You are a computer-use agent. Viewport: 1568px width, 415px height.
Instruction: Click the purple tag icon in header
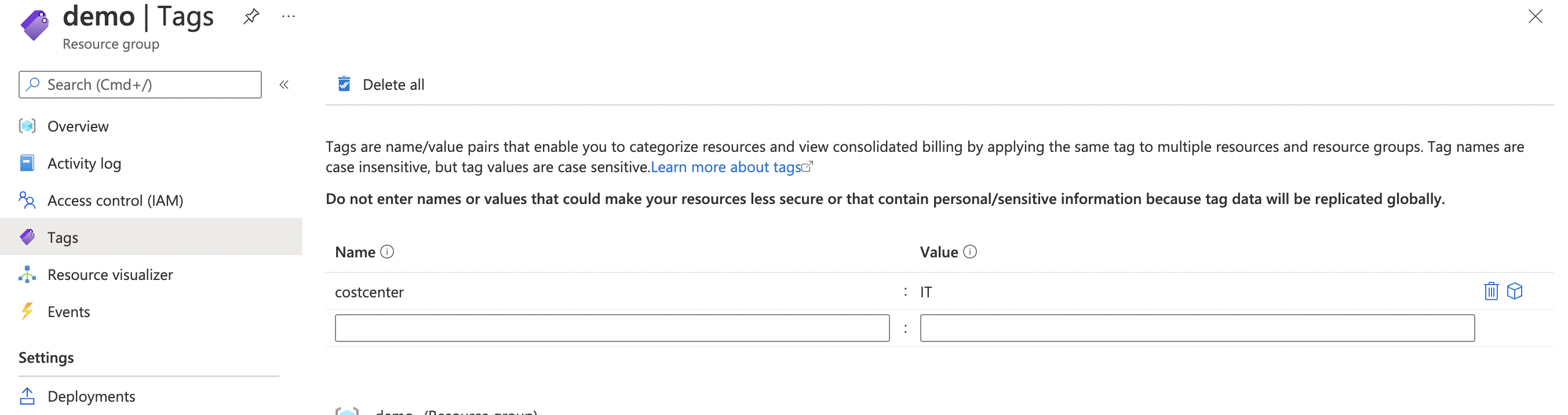click(35, 26)
